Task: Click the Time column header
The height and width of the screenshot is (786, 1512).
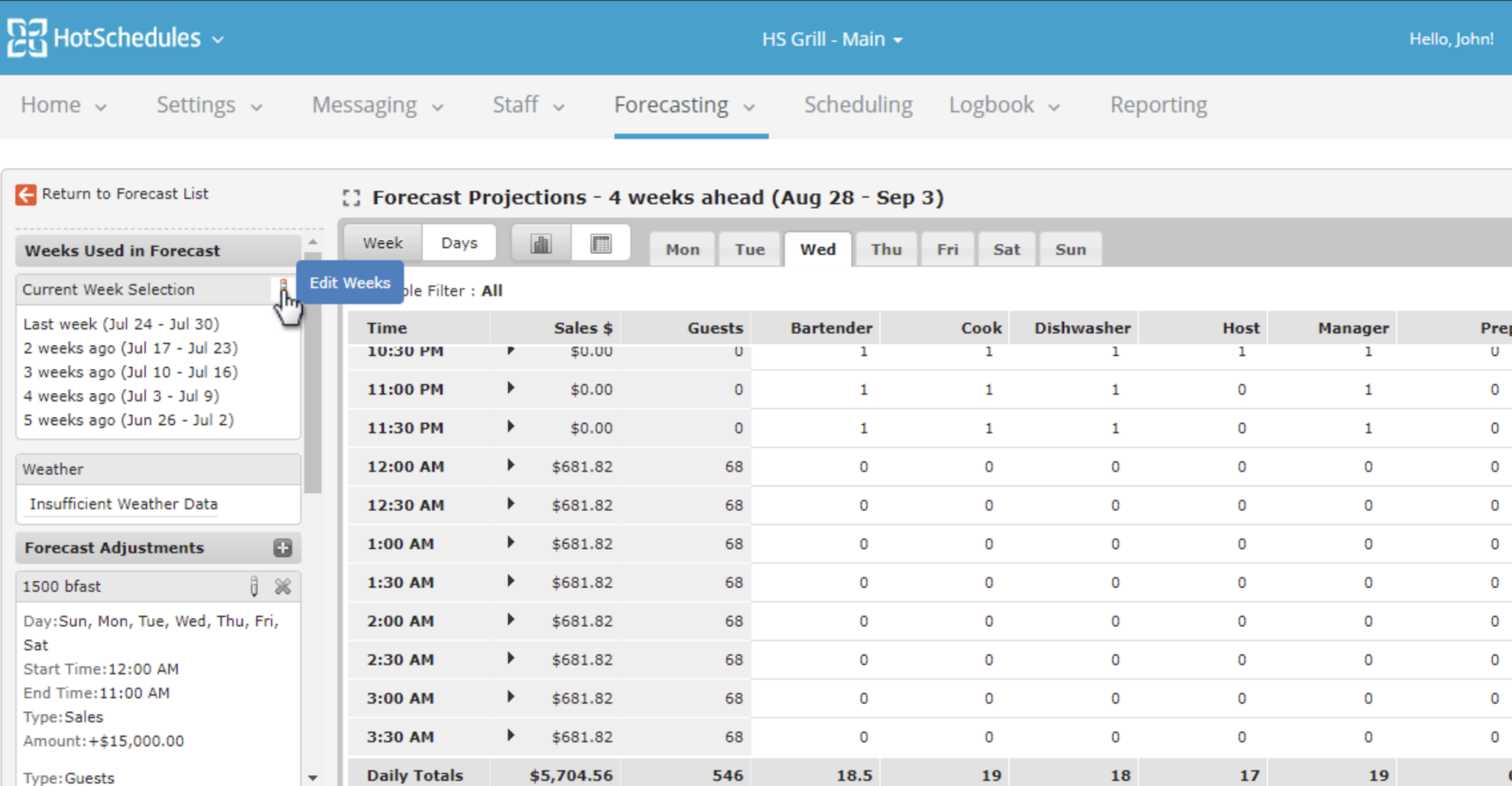Action: click(387, 328)
